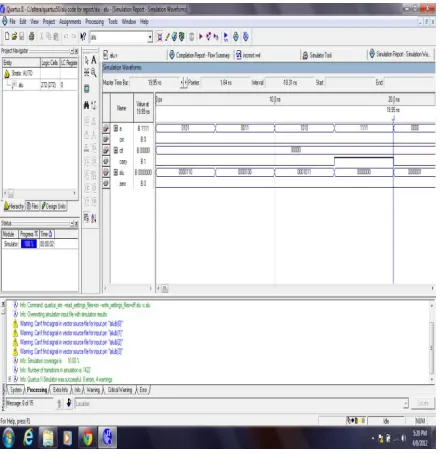The height and width of the screenshot is (454, 440).
Task: Open the Edit menu
Action: click(x=23, y=22)
